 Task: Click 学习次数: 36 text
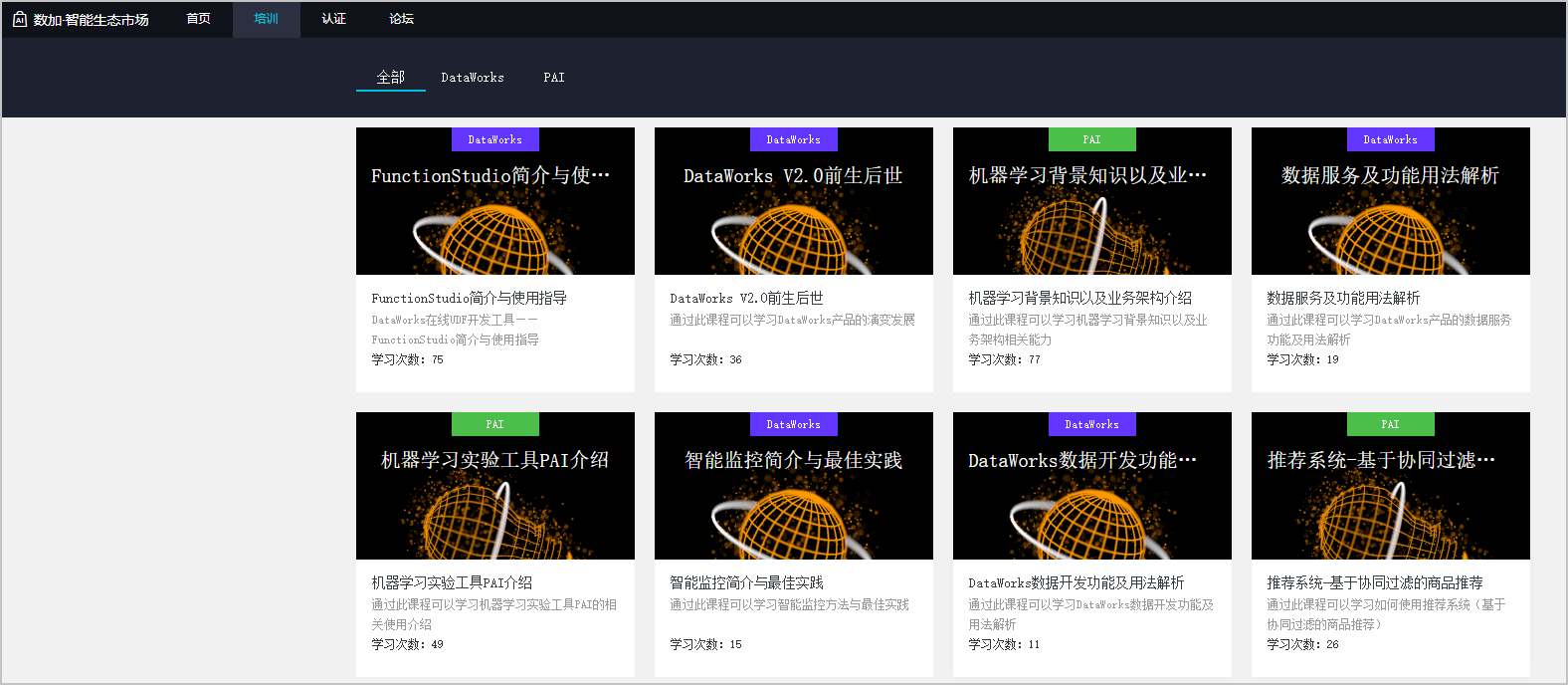[705, 359]
